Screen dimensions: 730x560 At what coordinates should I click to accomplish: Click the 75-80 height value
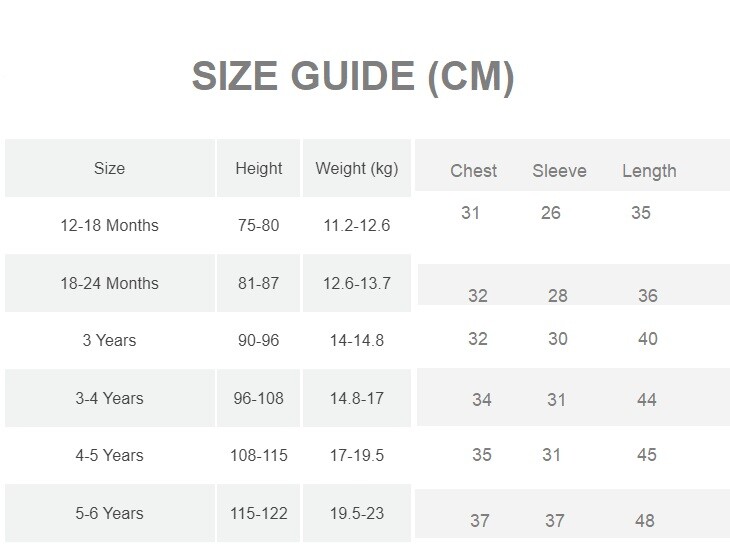259,225
